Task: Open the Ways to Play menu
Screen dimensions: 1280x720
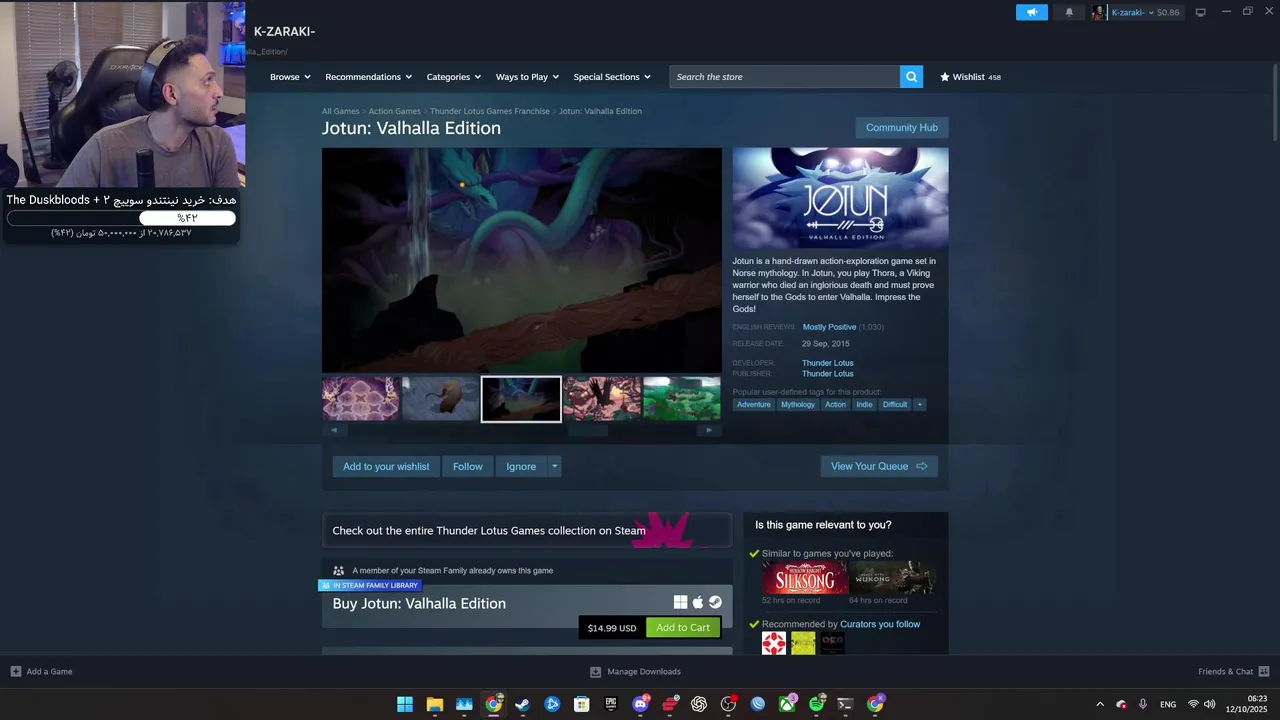Action: [x=528, y=77]
